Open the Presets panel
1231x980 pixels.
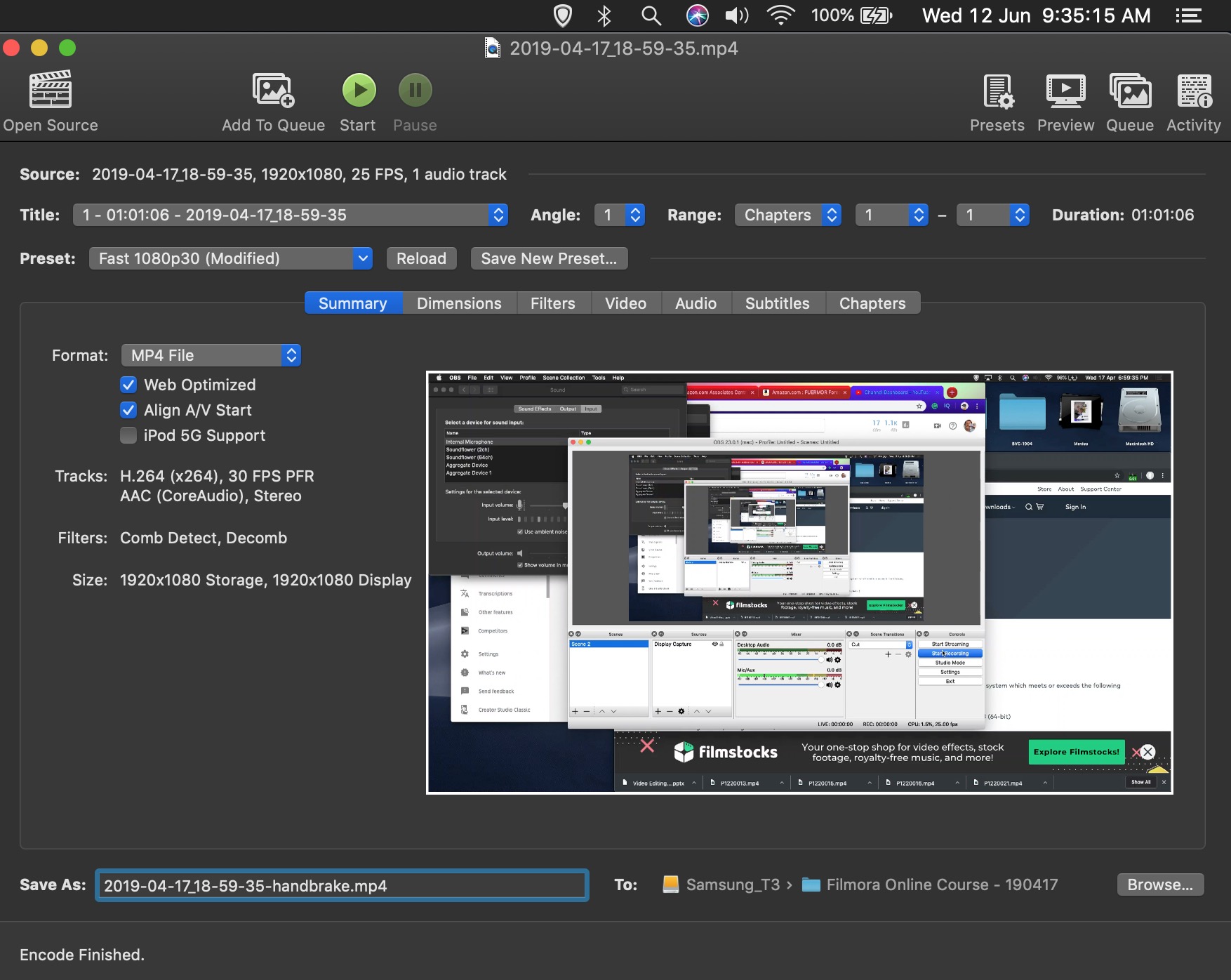[997, 91]
